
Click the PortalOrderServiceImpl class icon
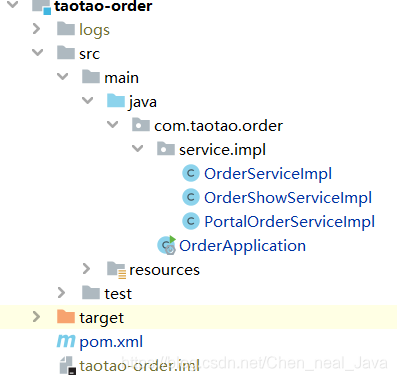pos(191,221)
